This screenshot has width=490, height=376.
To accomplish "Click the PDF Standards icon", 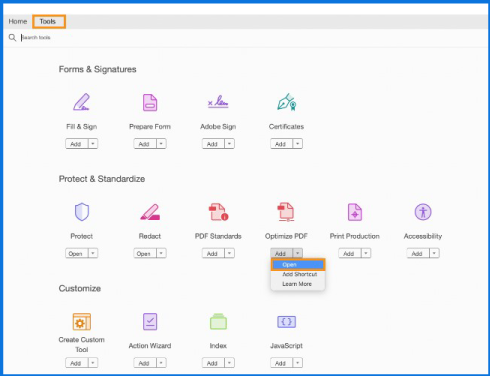I will 218,212.
